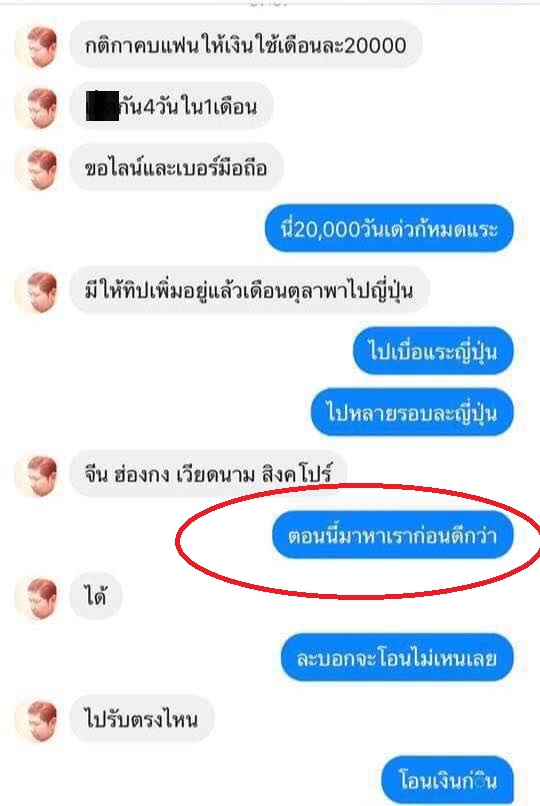
Task: Tap the last blue bubble starting with 'โอนเงิน'
Action: (447, 780)
